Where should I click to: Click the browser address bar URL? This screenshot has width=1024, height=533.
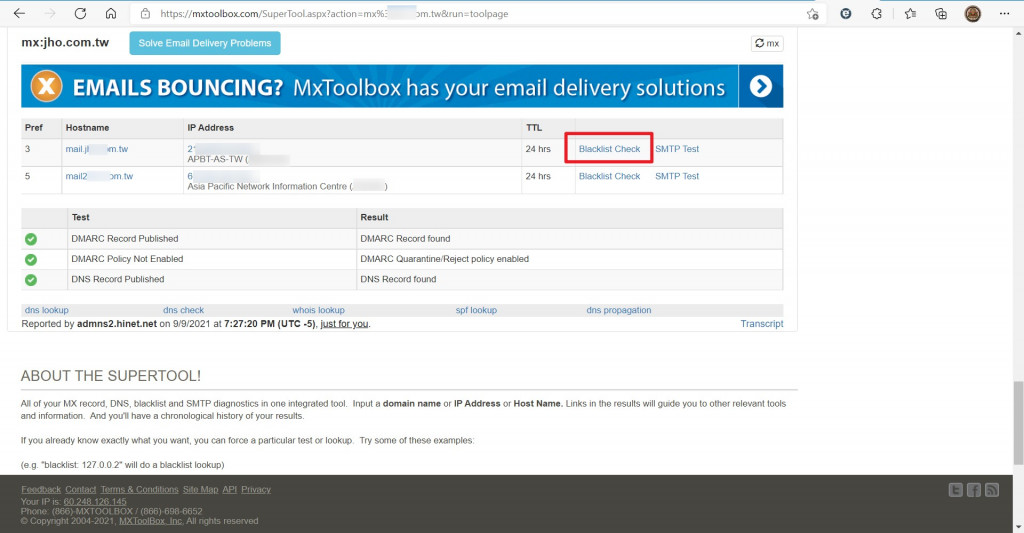[334, 14]
